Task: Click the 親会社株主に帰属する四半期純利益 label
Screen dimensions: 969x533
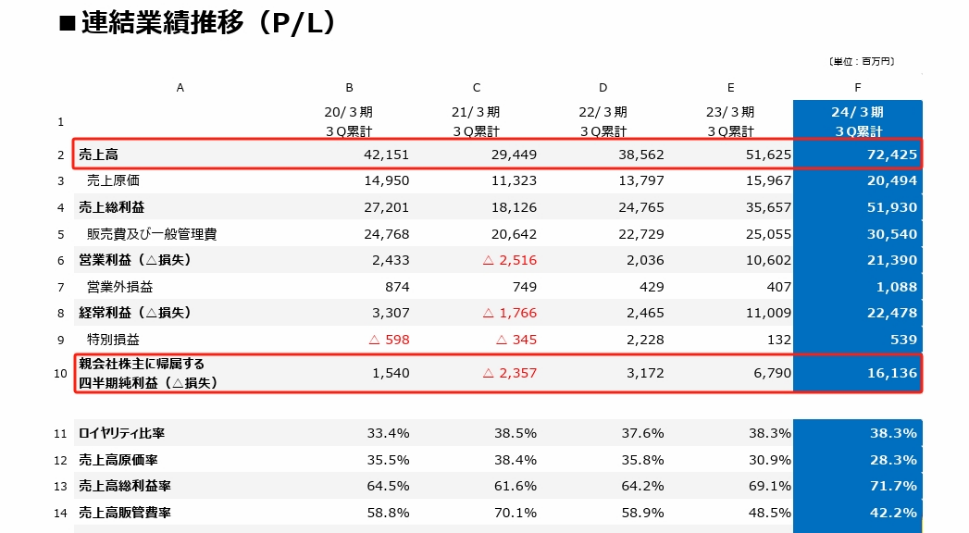Action: point(148,373)
